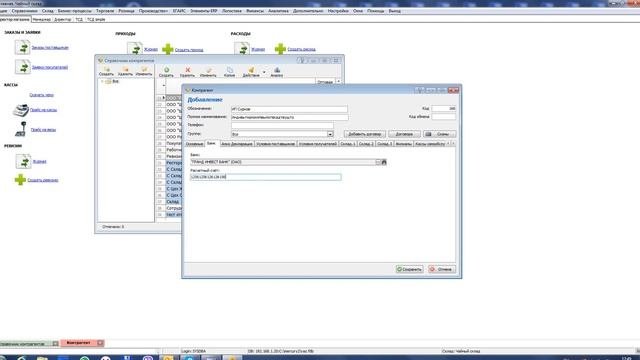Open the Группа dropdown arrow
640x360 pixels.
330,134
